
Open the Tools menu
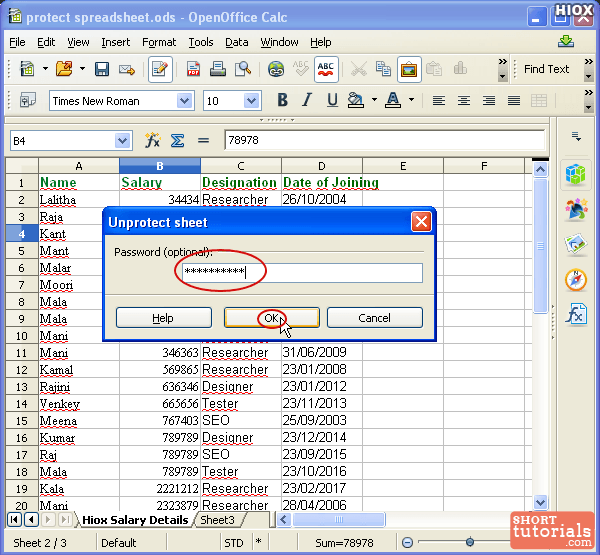pyautogui.click(x=201, y=42)
